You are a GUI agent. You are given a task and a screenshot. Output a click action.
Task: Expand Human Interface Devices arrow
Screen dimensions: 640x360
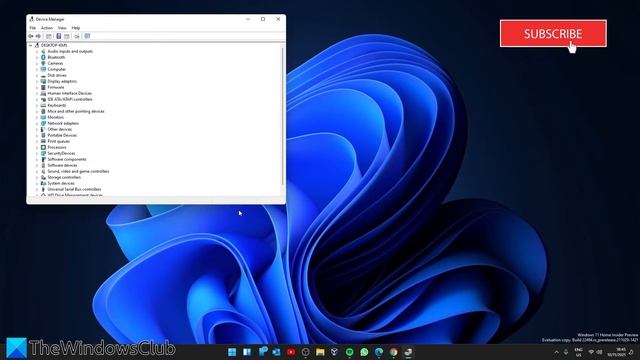(37, 93)
